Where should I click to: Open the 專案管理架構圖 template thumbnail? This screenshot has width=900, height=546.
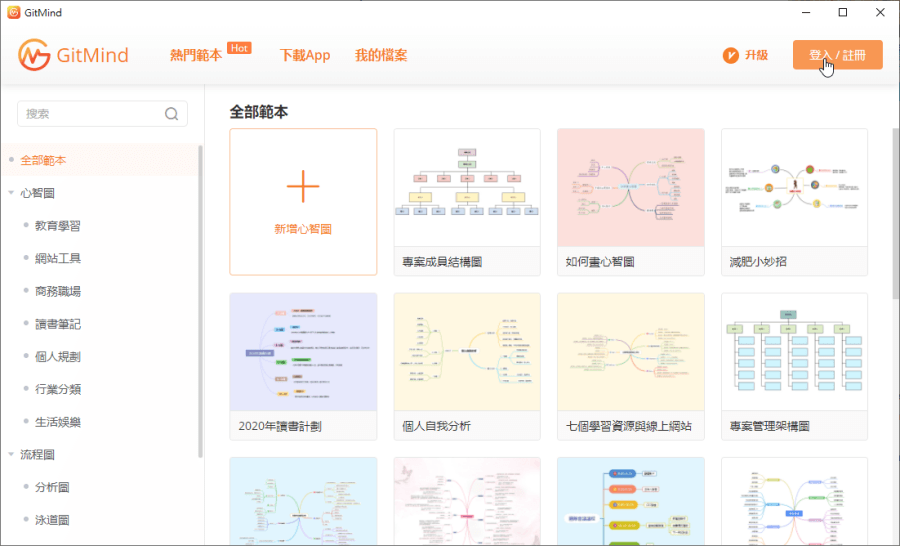pos(794,353)
